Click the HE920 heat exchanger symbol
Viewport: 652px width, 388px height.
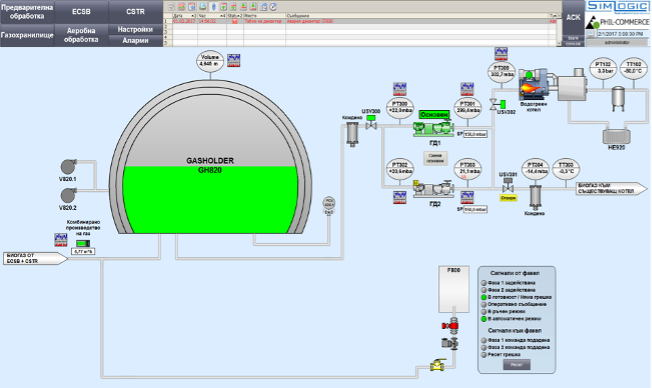617,136
